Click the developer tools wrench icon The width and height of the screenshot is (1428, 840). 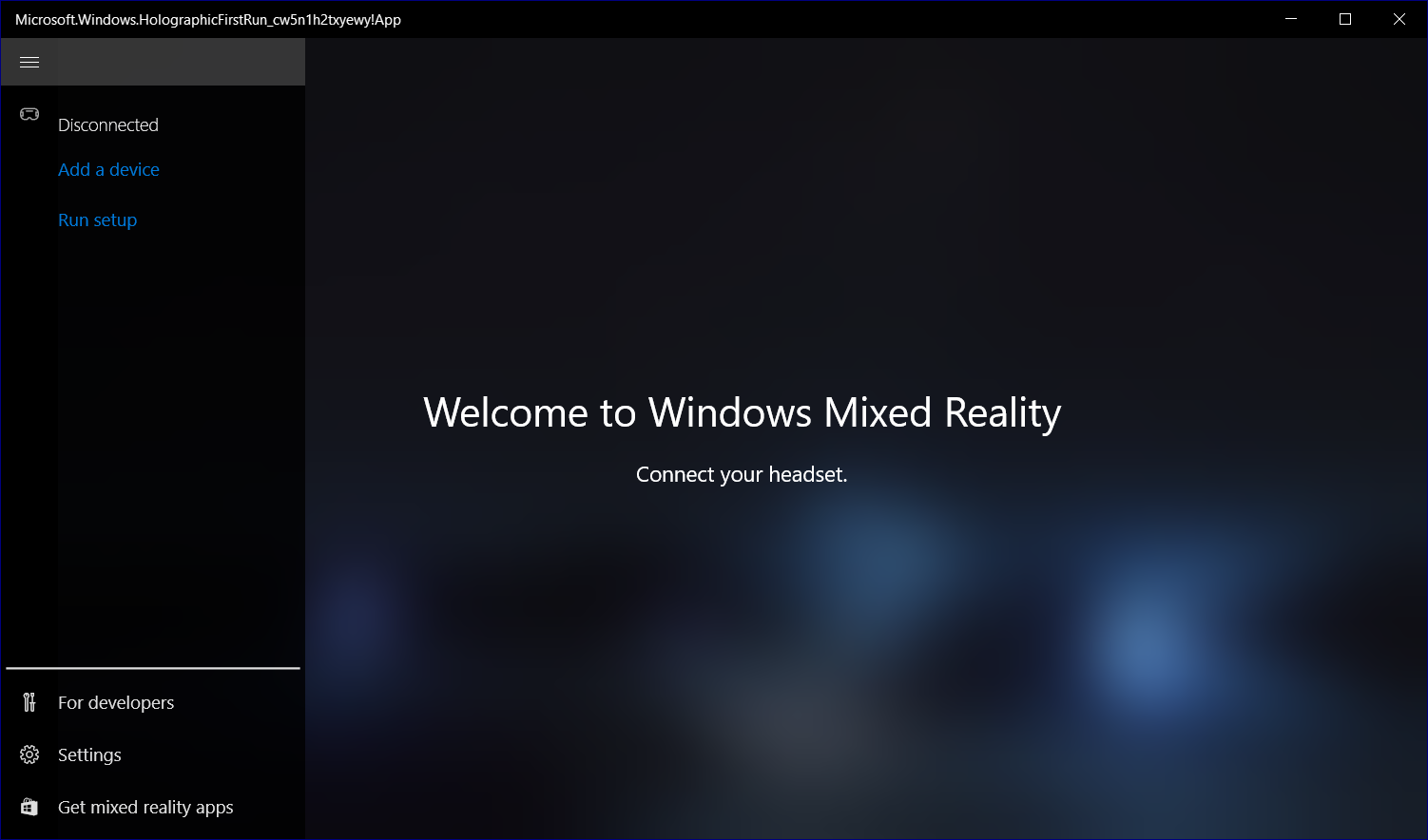29,702
